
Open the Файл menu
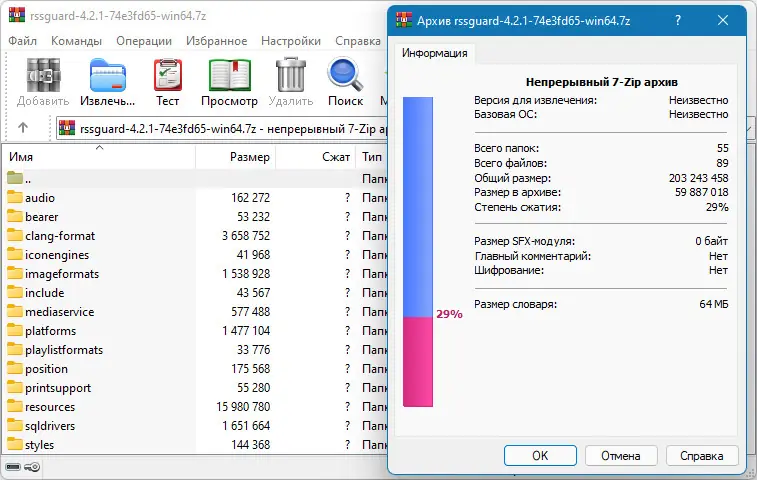23,41
